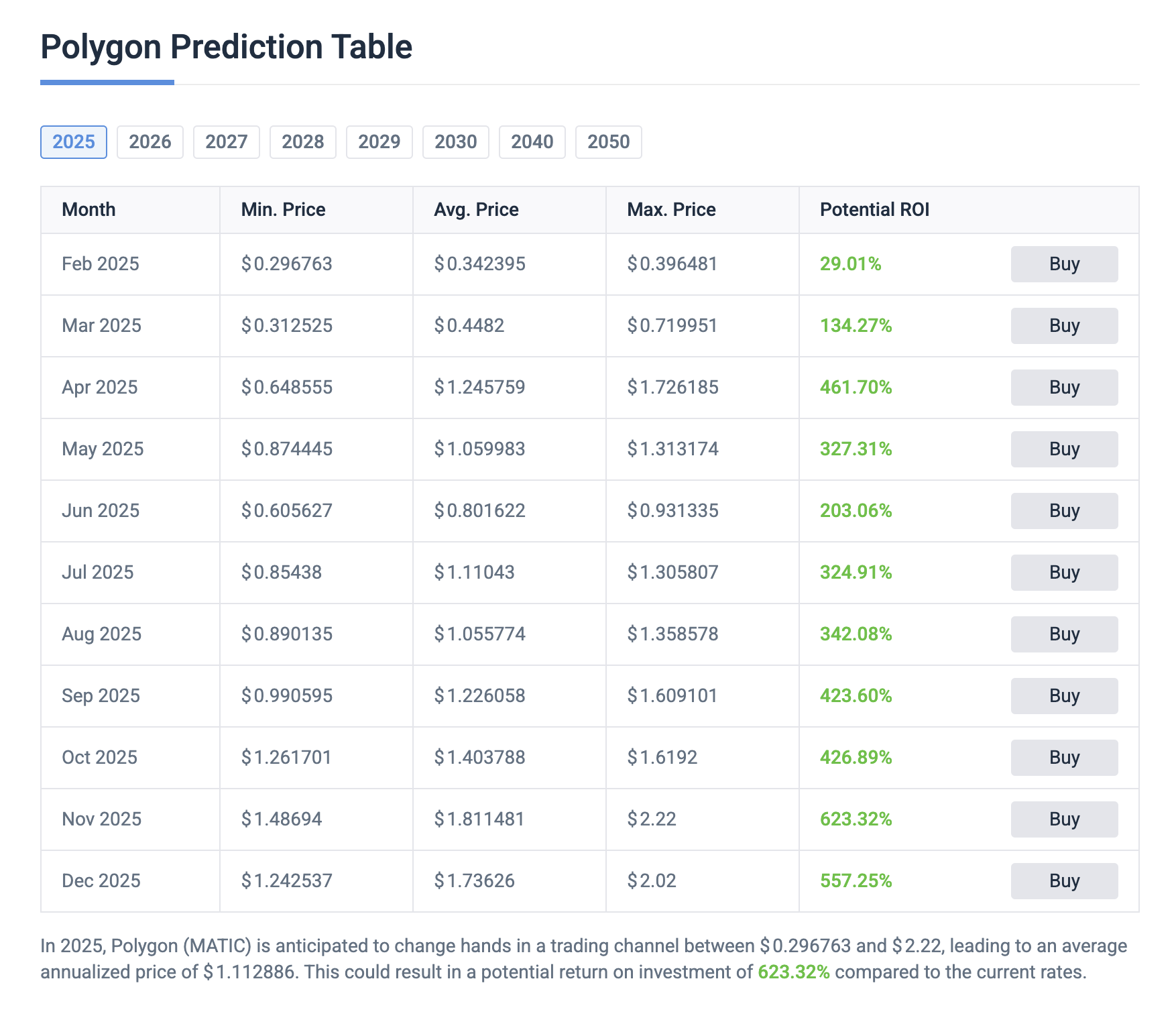The width and height of the screenshot is (1176, 1030).
Task: Click the 423.60% ROI value
Action: pyautogui.click(x=856, y=696)
